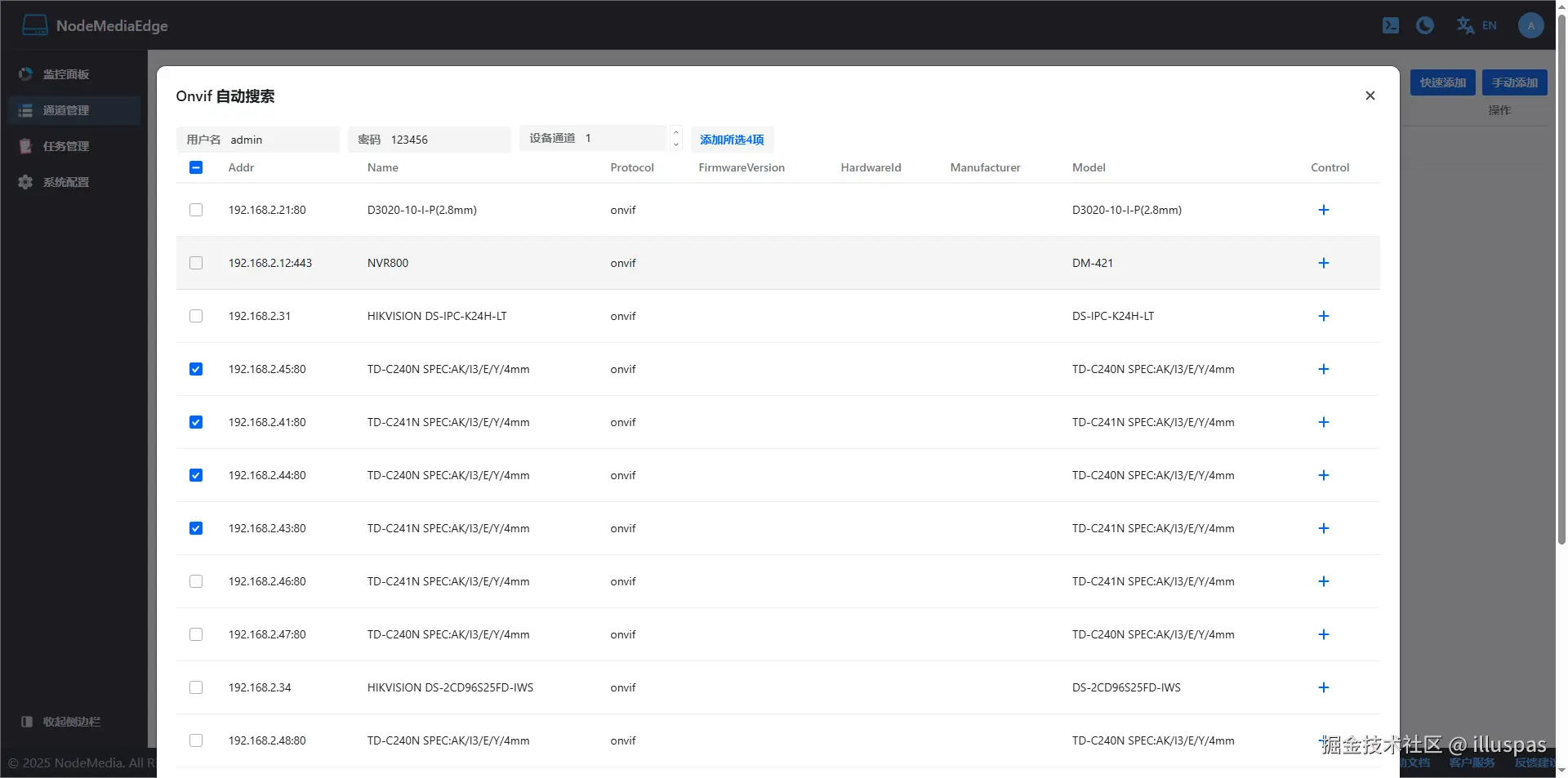Add device 192.168.2.21:80 with plus icon
The image size is (1568, 778).
click(1324, 210)
